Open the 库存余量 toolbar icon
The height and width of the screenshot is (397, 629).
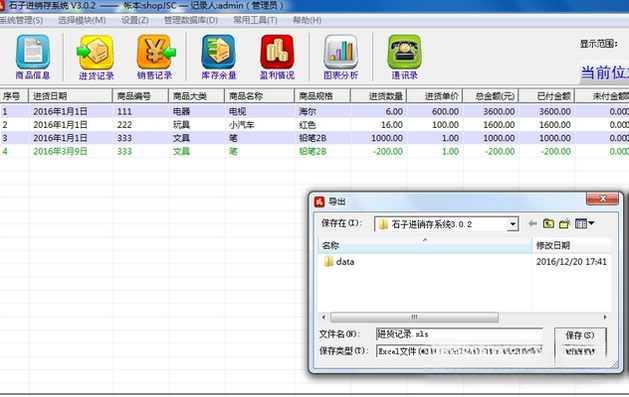219,57
